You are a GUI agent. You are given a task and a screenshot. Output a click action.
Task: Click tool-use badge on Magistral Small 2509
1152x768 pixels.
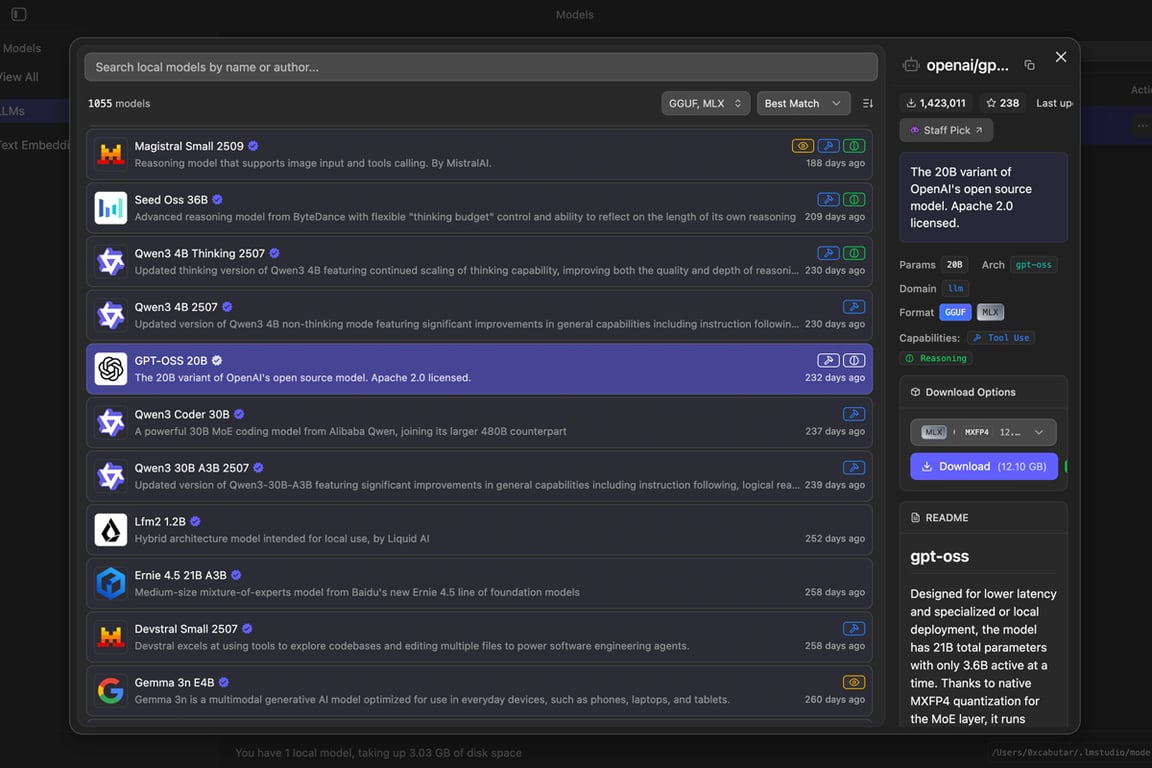828,146
